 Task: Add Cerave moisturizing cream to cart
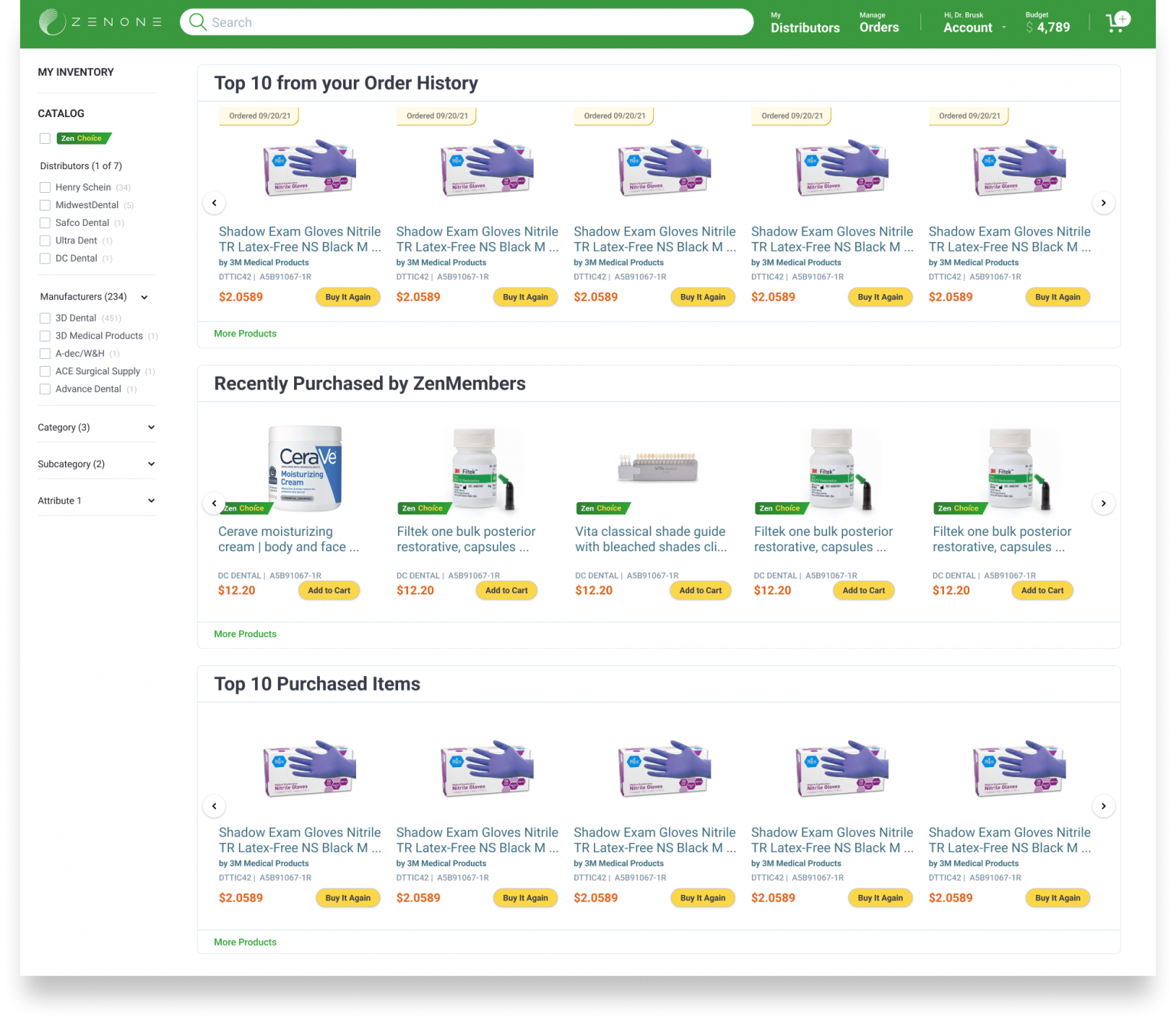click(x=329, y=590)
